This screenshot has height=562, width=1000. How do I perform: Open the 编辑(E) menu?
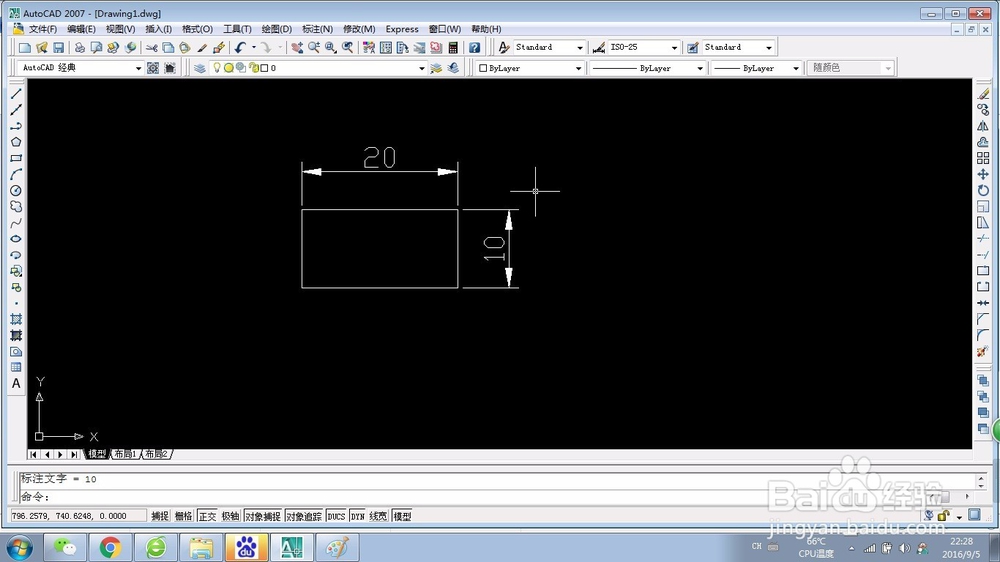click(81, 29)
